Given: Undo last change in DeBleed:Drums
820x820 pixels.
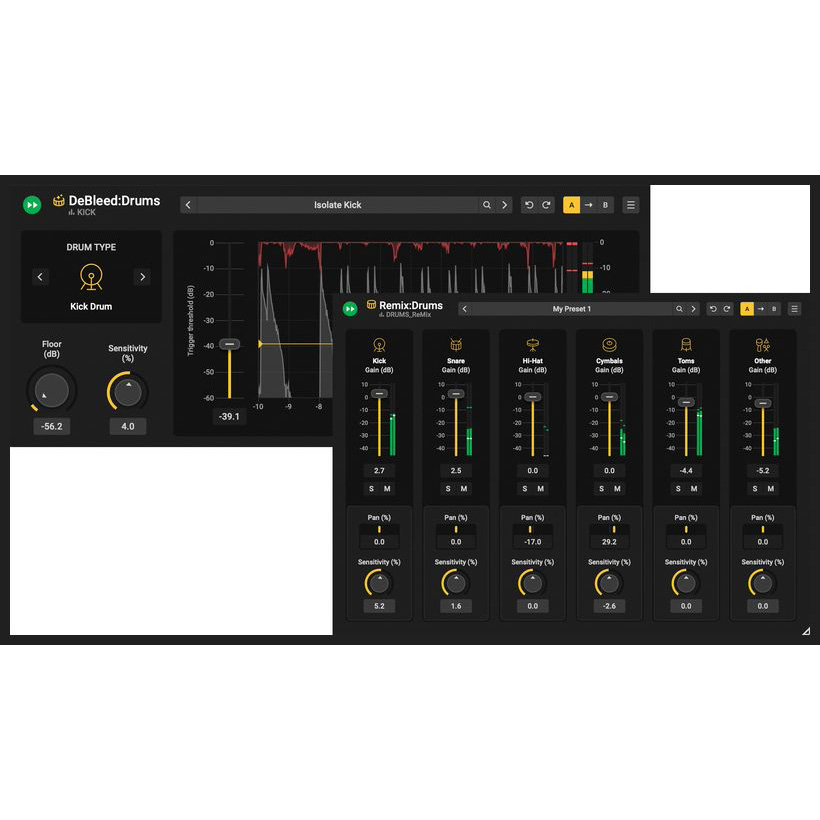Looking at the screenshot, I should (529, 205).
